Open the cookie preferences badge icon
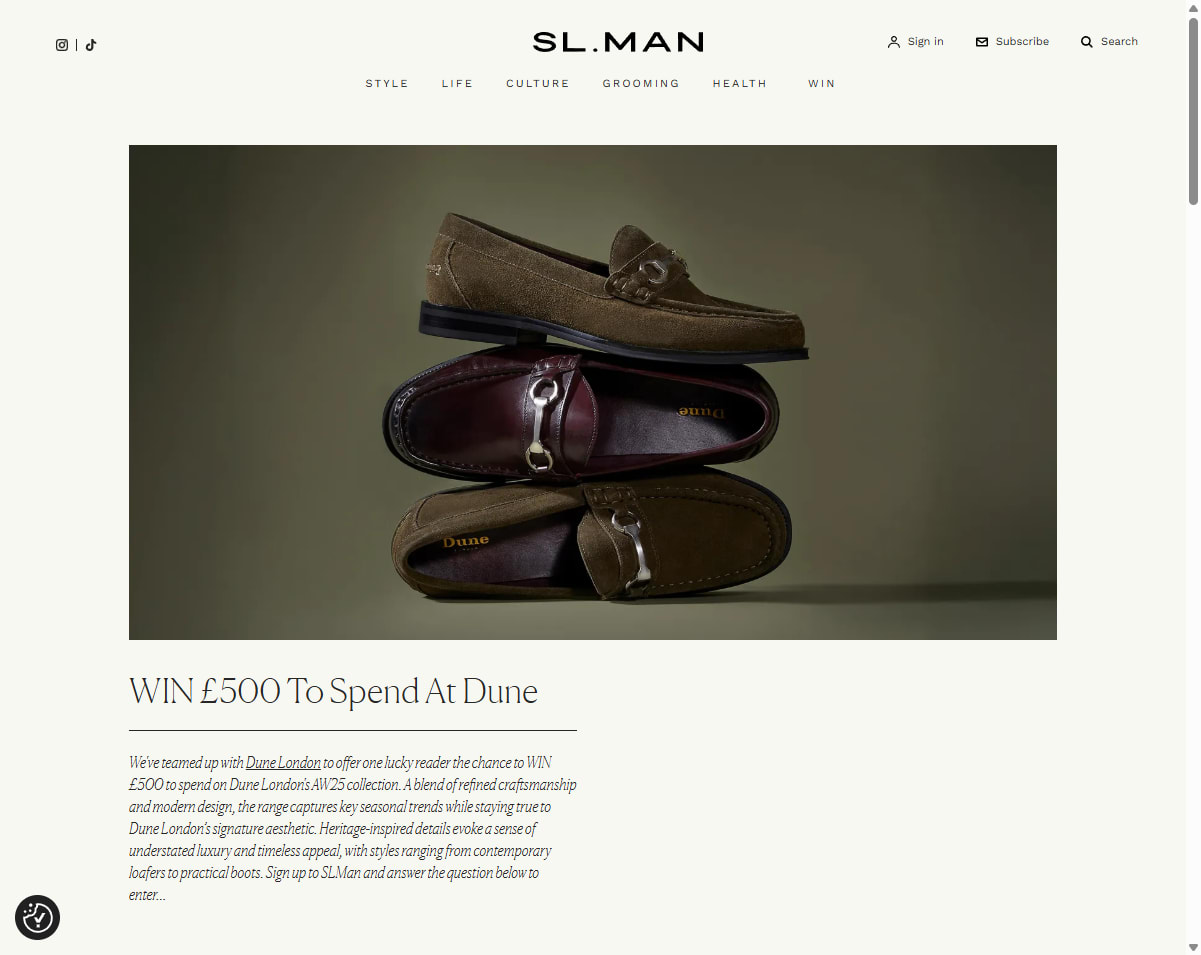The height and width of the screenshot is (955, 1201). (x=38, y=917)
